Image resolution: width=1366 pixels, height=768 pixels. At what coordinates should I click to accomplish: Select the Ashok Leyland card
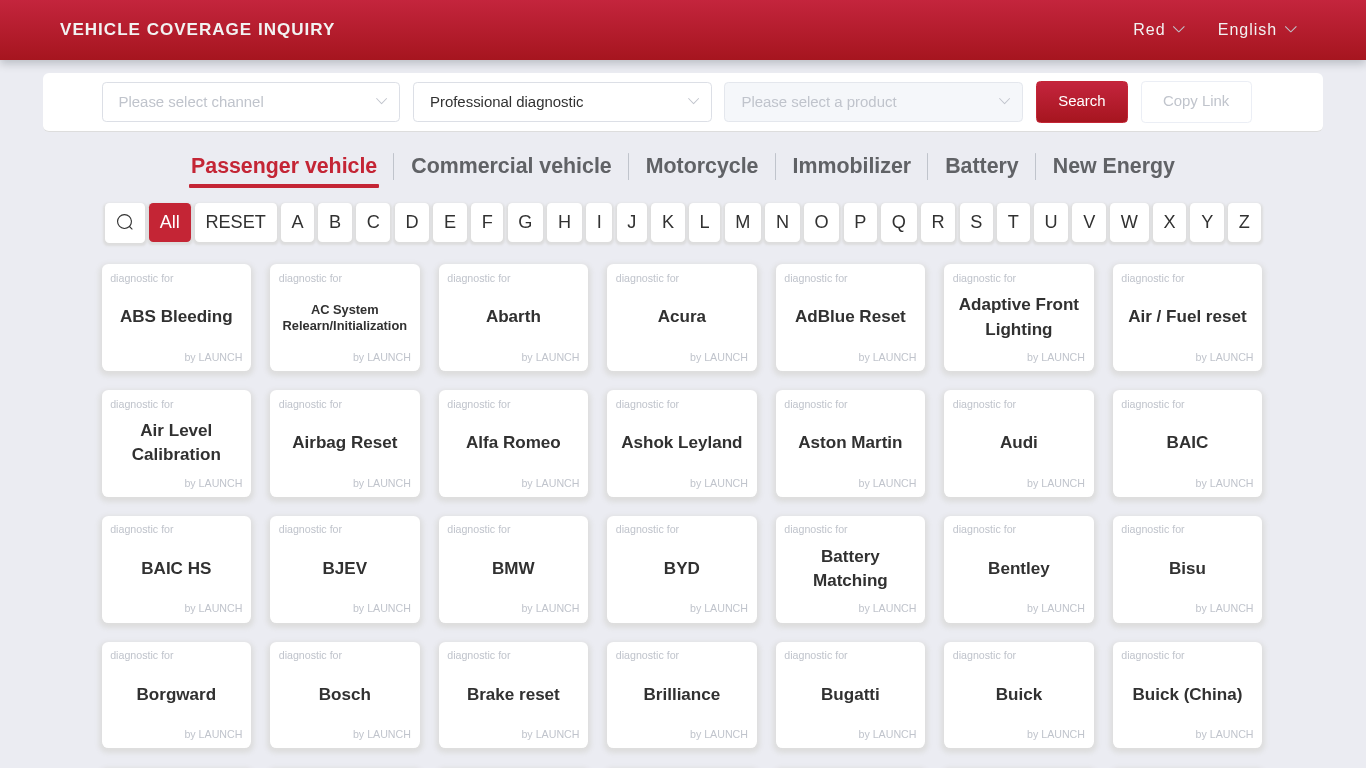tap(682, 443)
